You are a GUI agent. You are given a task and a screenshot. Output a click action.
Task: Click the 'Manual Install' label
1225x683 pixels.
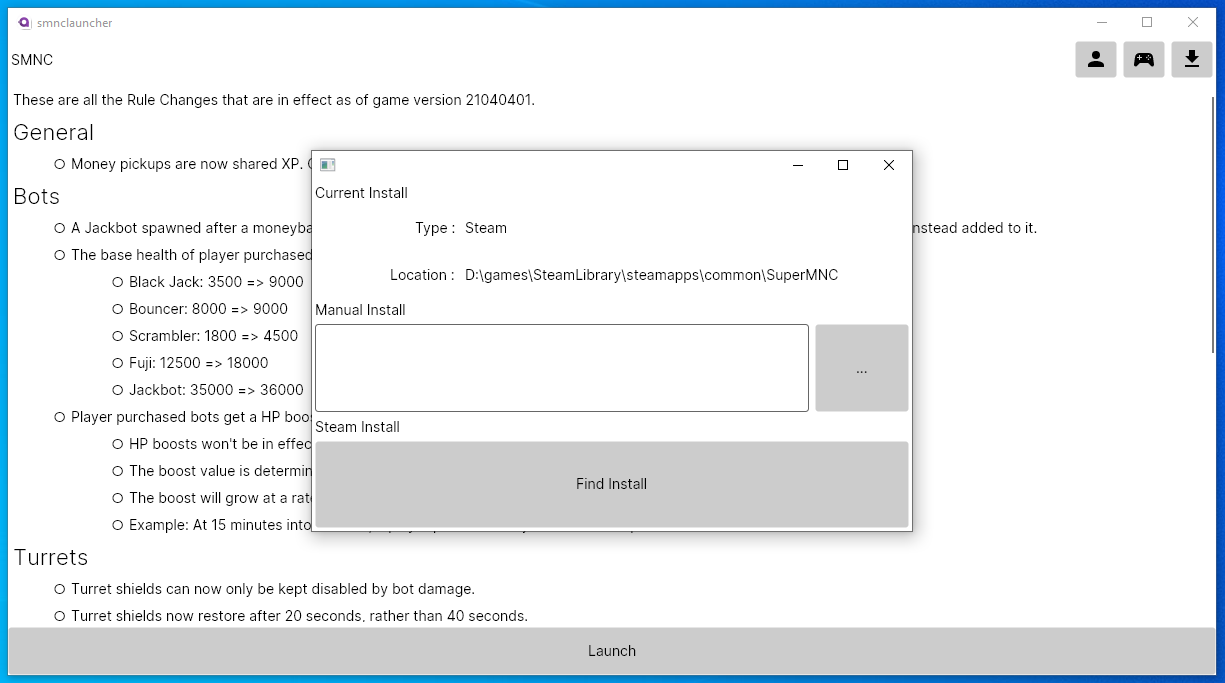click(x=360, y=310)
